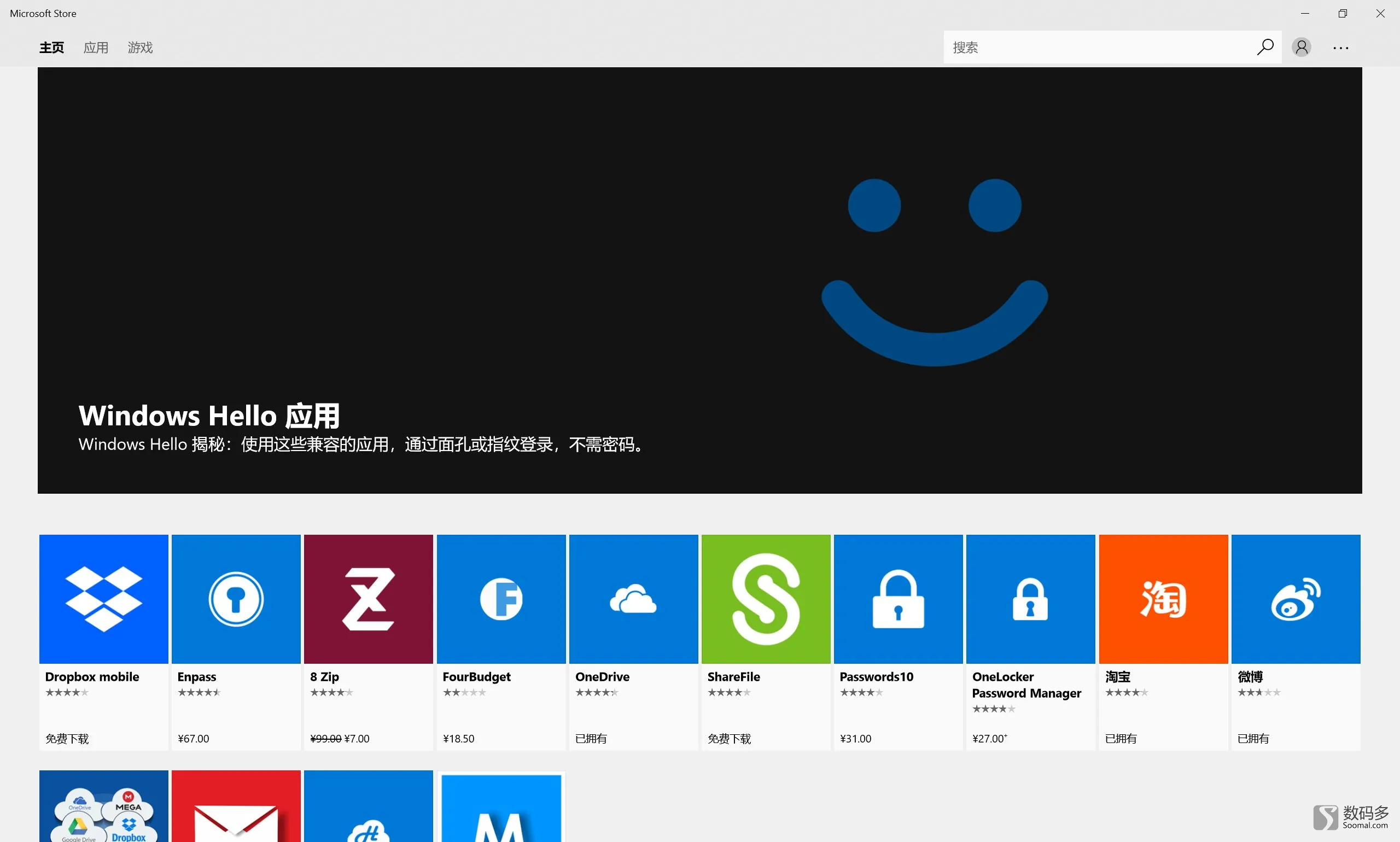Click the Dropbox mobile app name
The height and width of the screenshot is (842, 1400).
92,677
